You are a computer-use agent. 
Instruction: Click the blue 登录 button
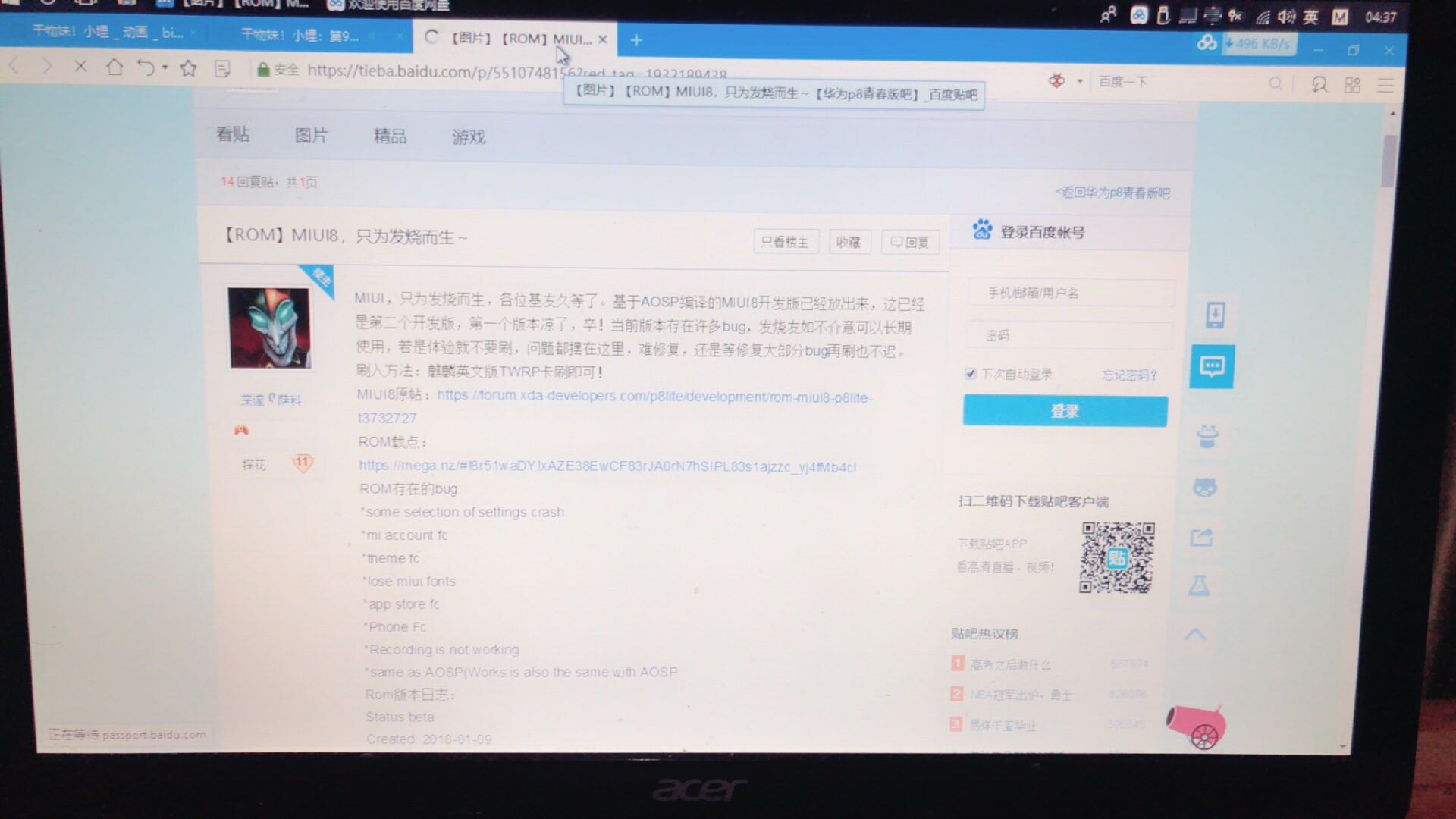click(x=1065, y=411)
